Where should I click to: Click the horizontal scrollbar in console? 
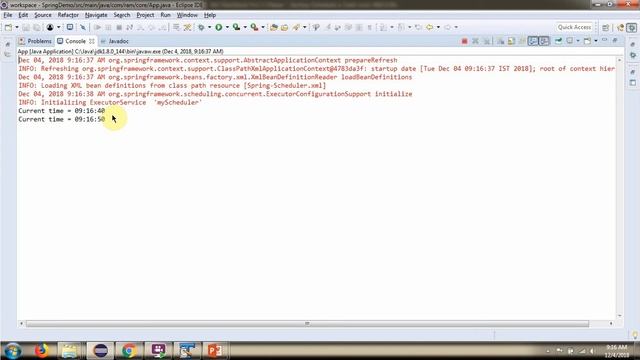[307, 324]
